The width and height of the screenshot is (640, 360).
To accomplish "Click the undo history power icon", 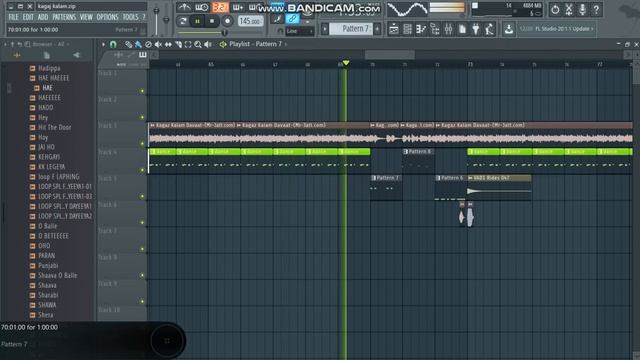I will point(555,9).
